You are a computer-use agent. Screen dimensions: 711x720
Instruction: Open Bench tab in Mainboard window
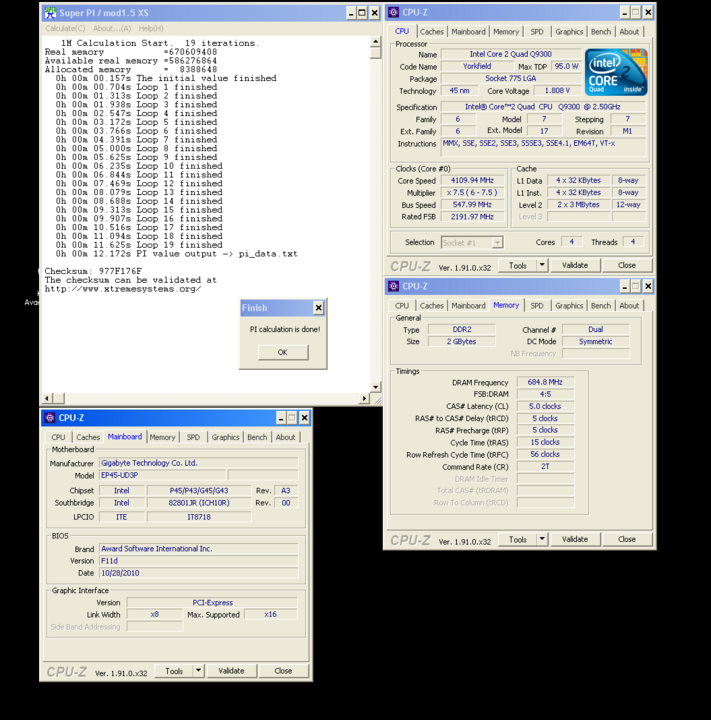[257, 437]
